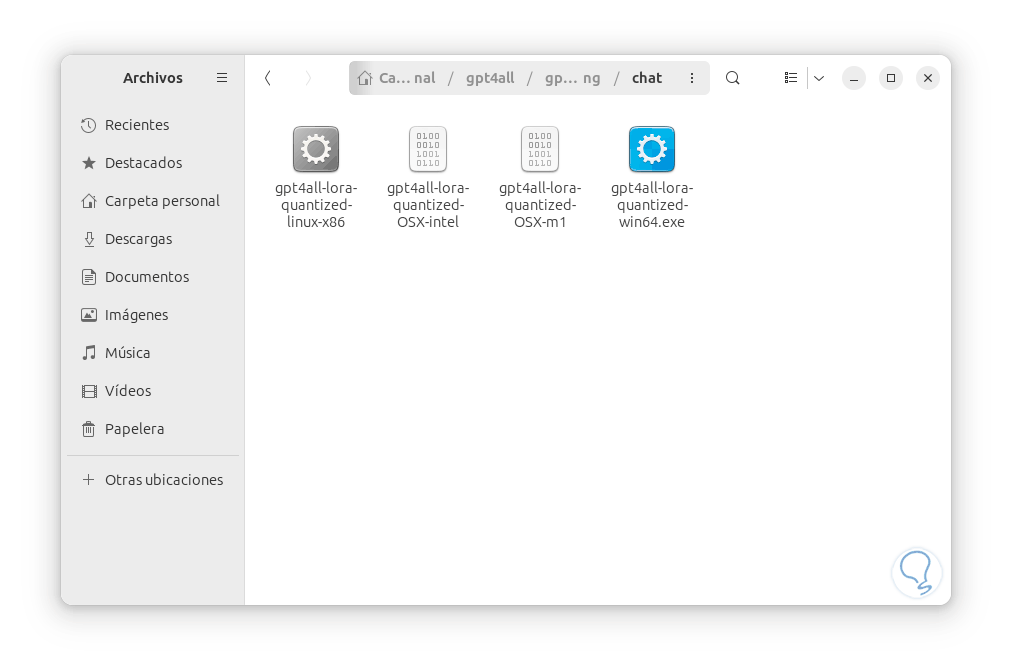Click the Destacados star icon
Viewport: 1012px width, 672px height.
pos(88,163)
